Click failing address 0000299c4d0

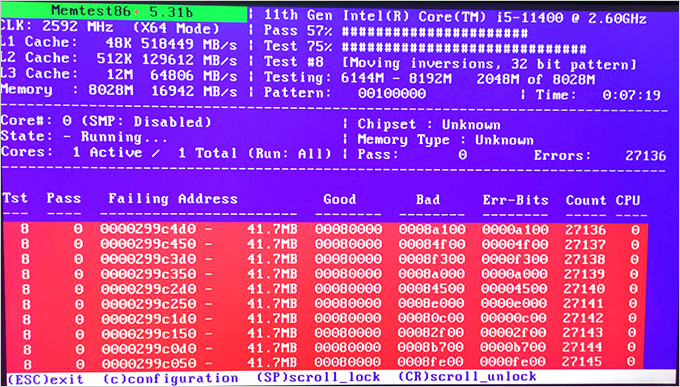[148, 230]
